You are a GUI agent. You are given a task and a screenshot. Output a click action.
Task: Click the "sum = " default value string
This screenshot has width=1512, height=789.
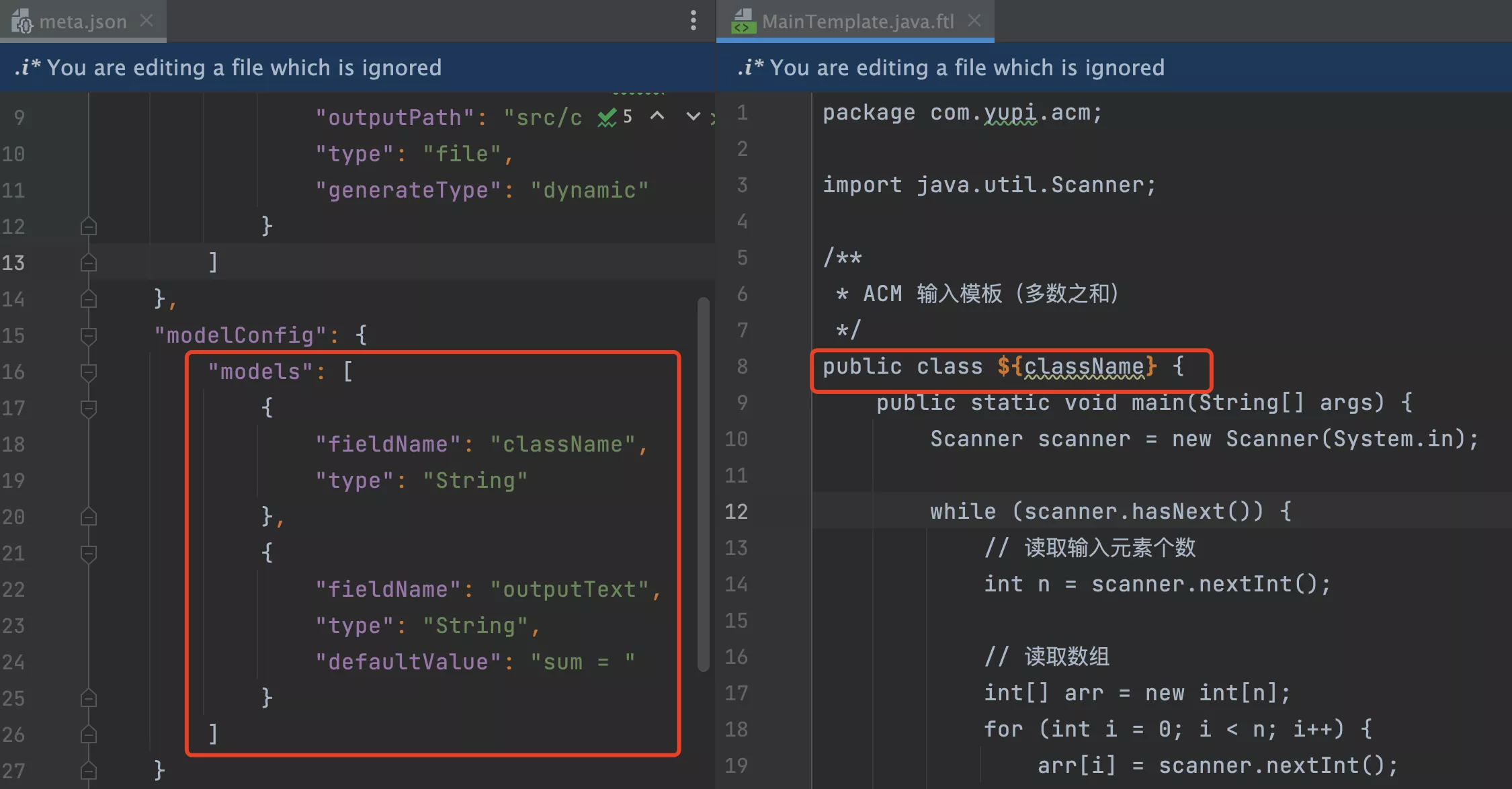(583, 662)
